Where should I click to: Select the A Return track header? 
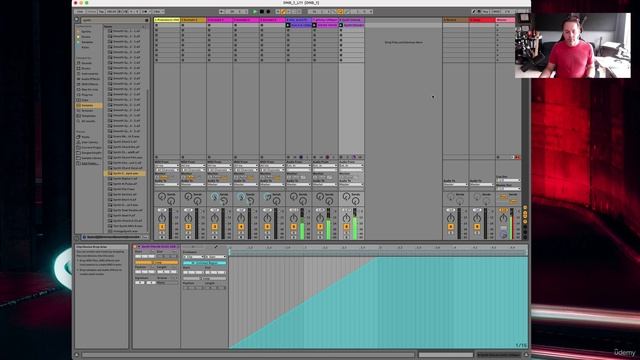456,20
